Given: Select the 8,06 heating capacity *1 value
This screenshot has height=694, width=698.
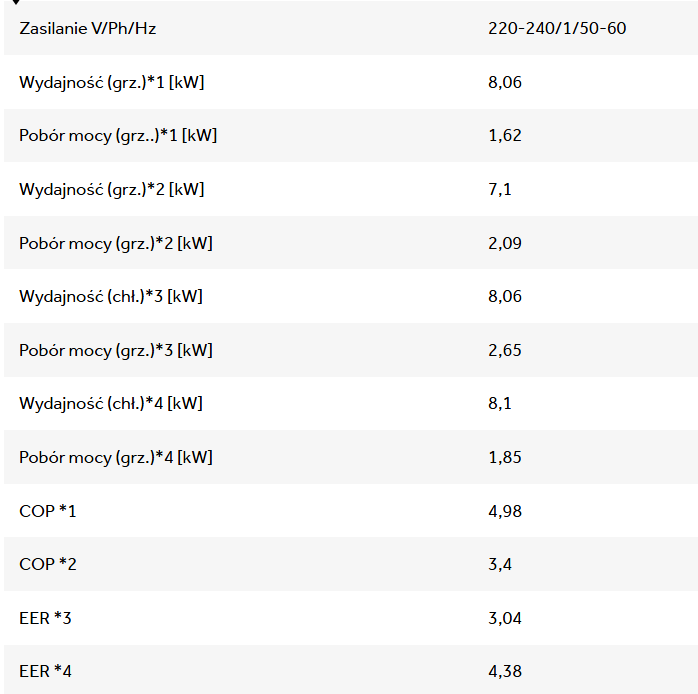Looking at the screenshot, I should pyautogui.click(x=505, y=82).
